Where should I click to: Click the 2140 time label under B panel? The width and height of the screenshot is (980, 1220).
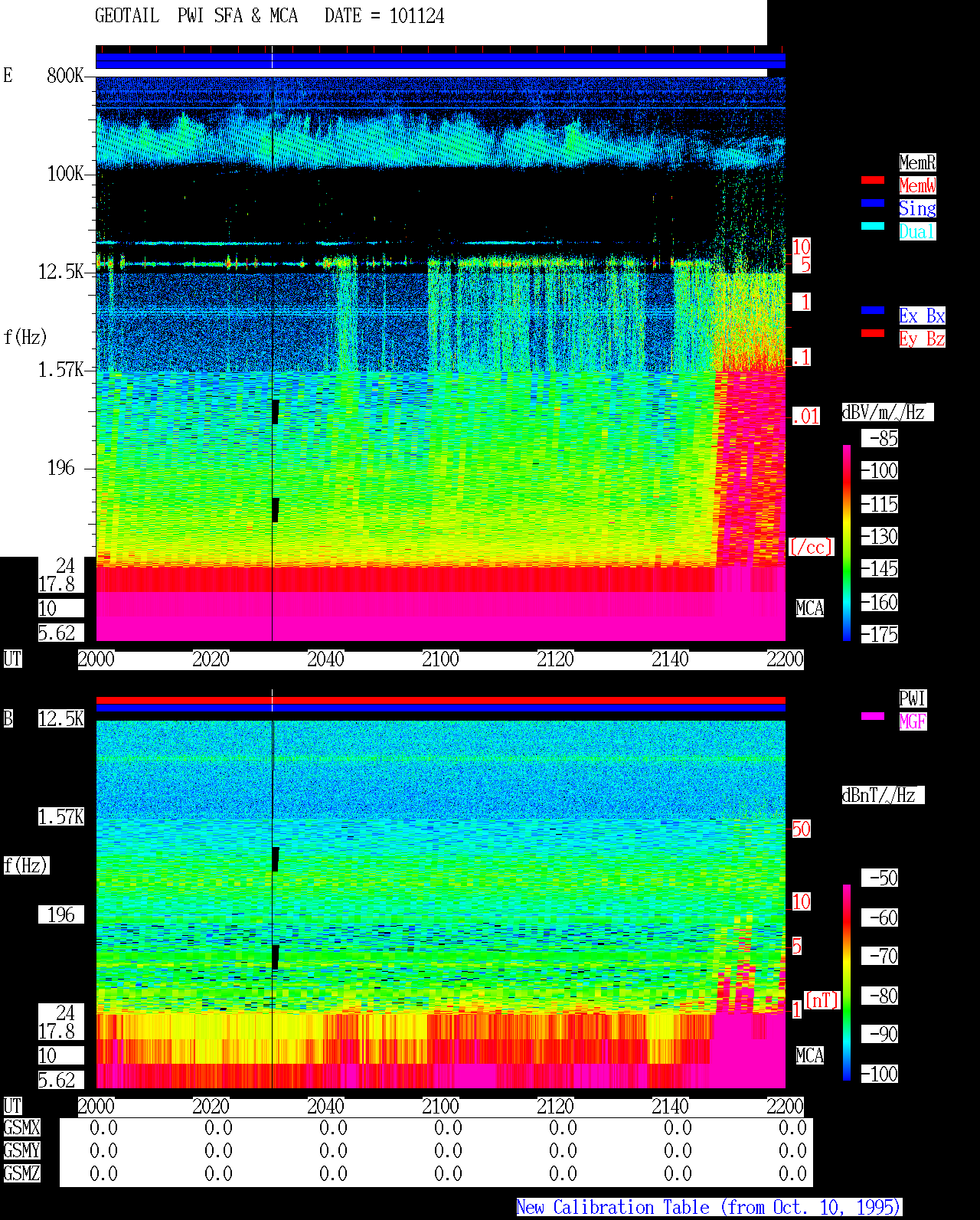click(x=670, y=1106)
